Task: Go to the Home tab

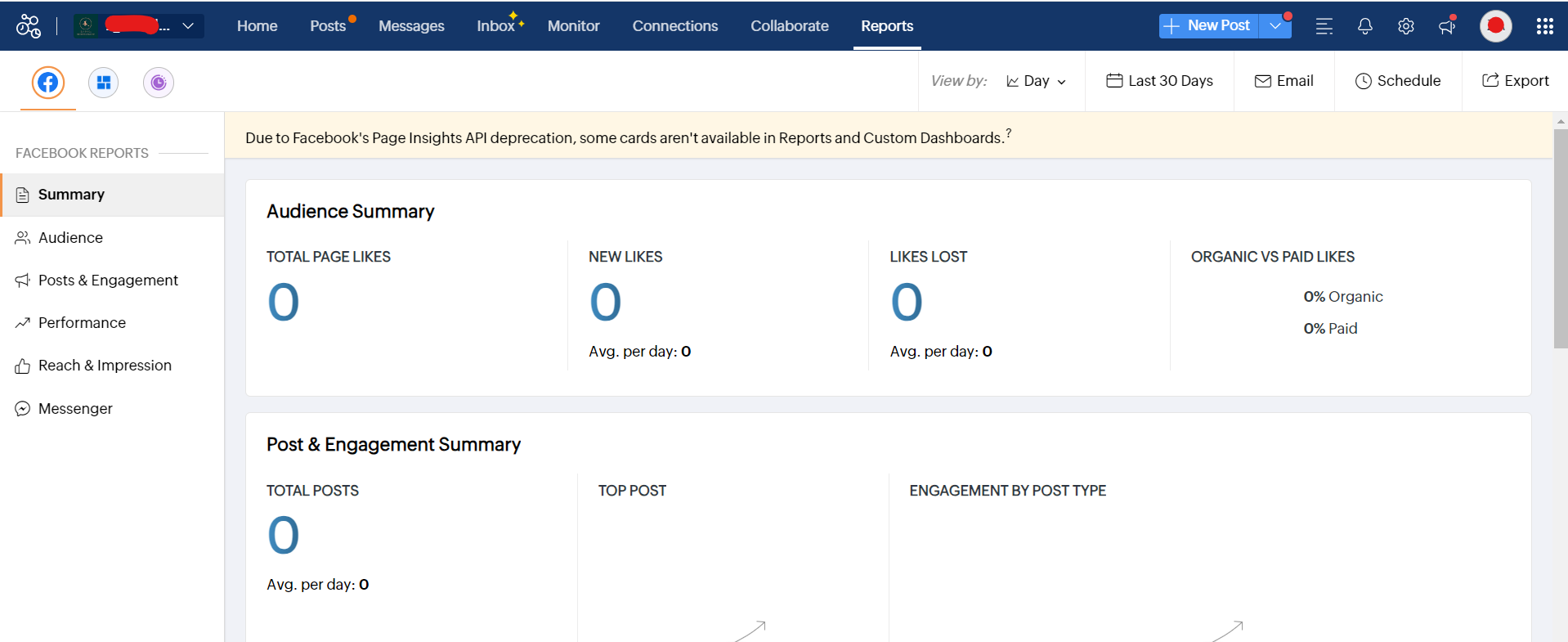Action: tap(257, 26)
